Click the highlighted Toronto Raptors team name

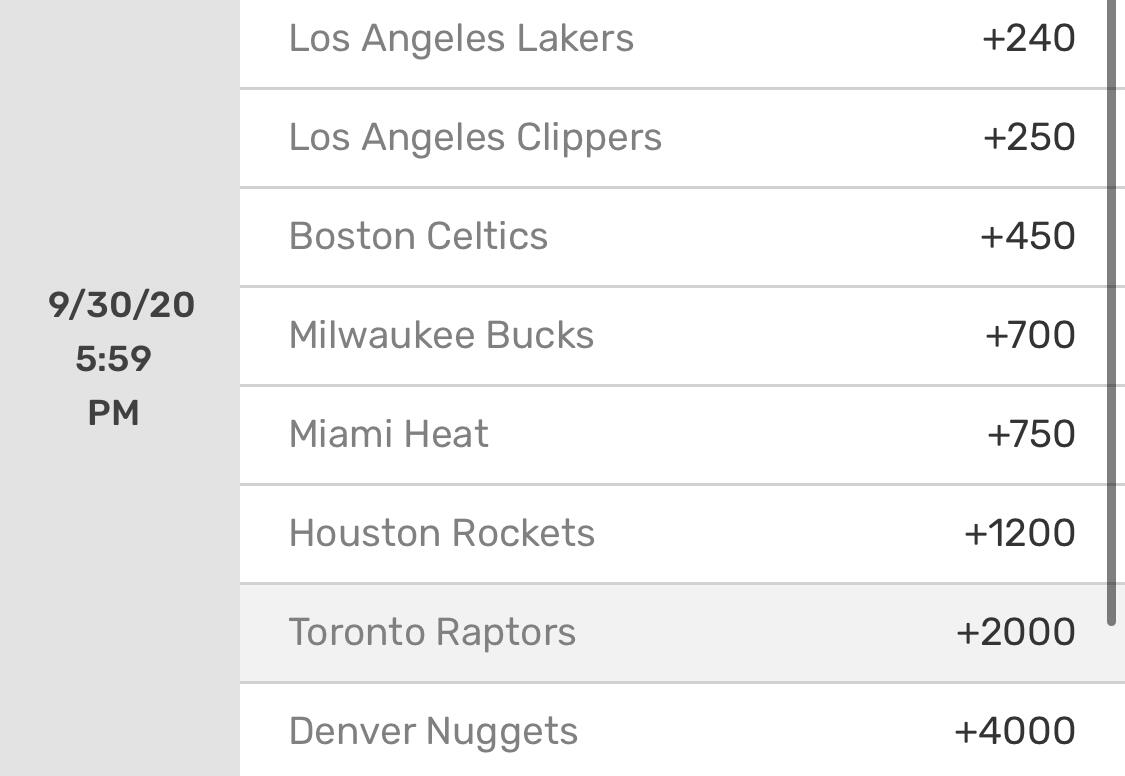click(432, 633)
